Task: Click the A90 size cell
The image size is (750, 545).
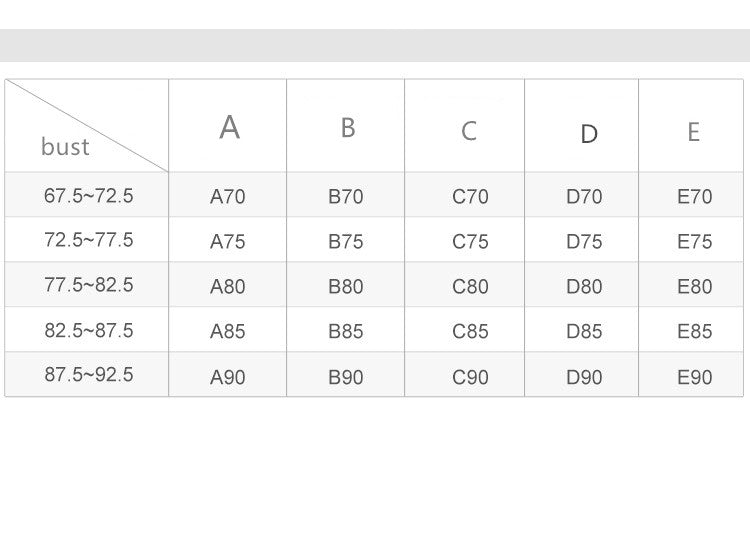Action: coord(227,378)
